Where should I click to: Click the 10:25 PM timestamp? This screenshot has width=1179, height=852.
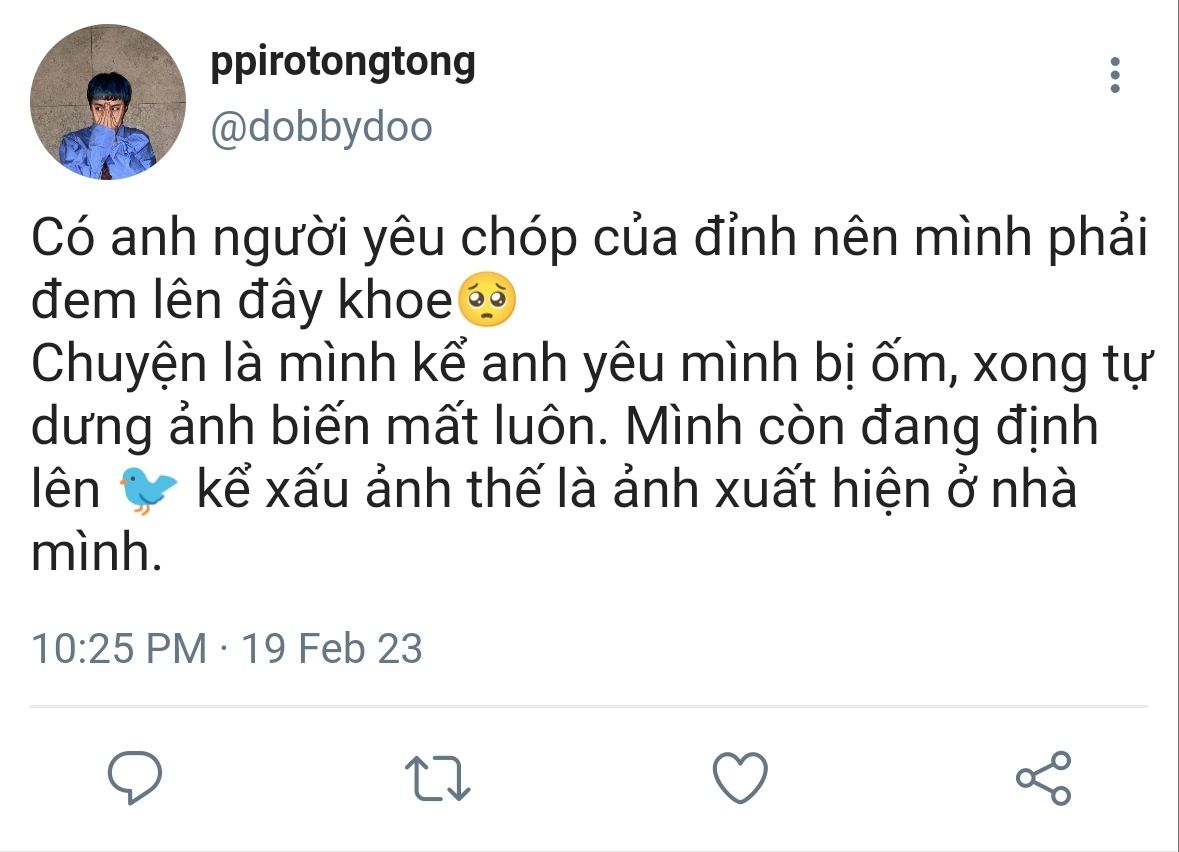(x=119, y=648)
